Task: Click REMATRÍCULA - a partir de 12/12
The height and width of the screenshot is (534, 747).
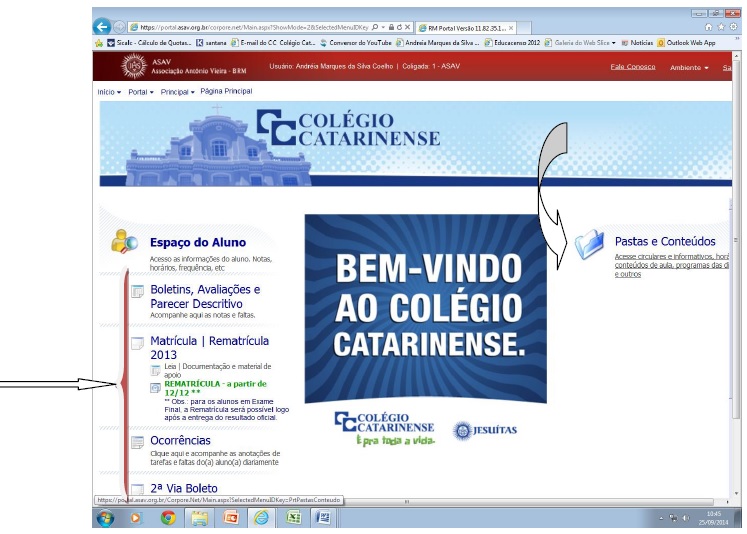Action: [x=215, y=388]
